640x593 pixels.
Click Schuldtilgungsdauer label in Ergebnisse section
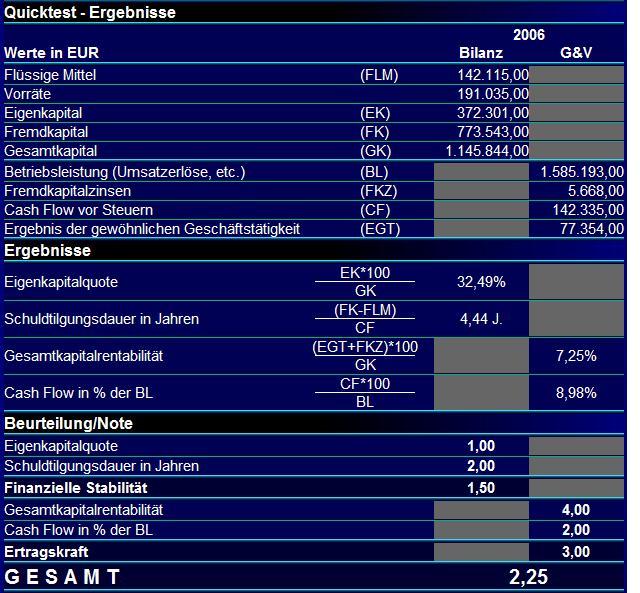point(102,319)
